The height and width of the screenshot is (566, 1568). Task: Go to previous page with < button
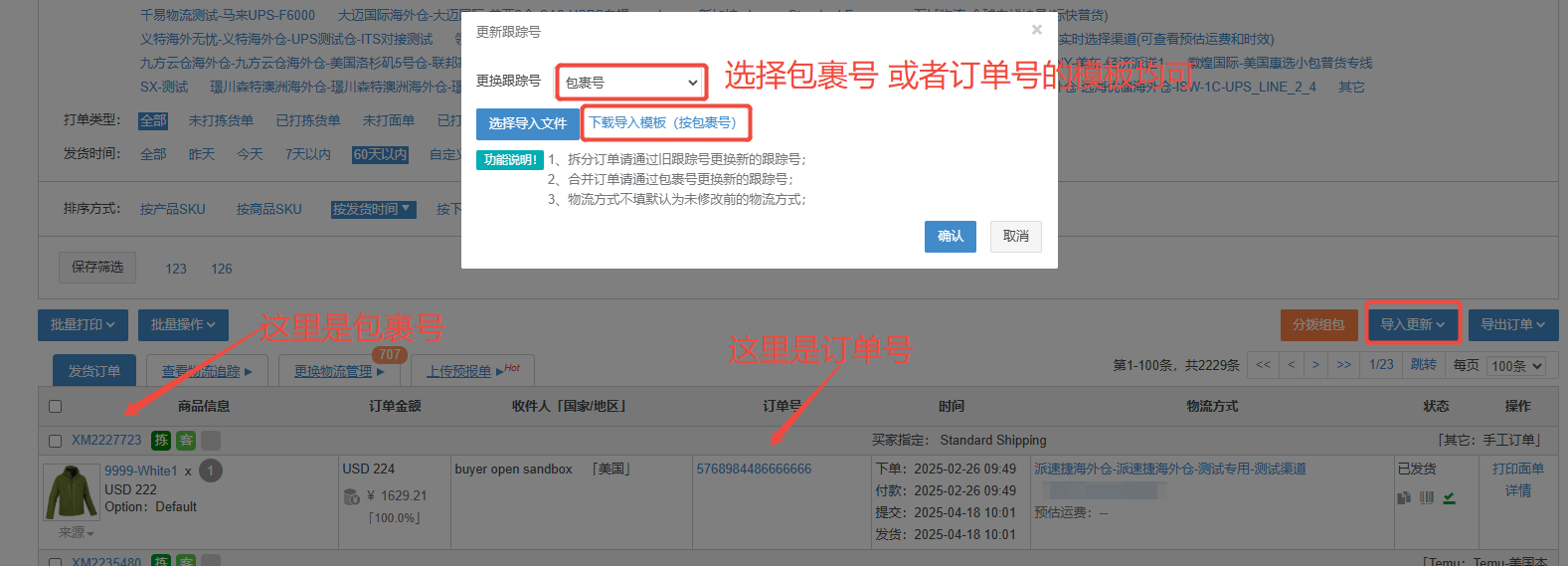(1292, 365)
